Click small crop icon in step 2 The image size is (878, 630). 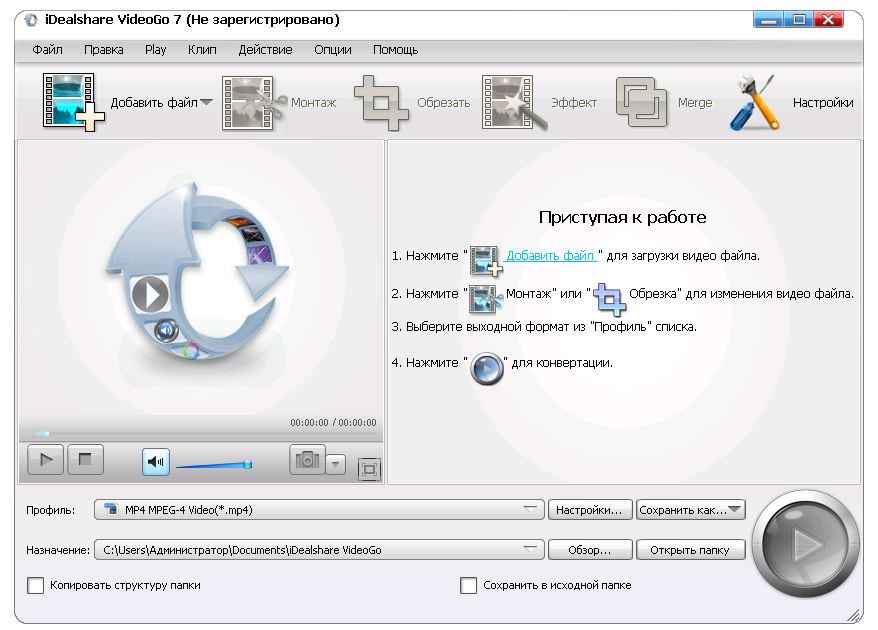click(x=609, y=299)
